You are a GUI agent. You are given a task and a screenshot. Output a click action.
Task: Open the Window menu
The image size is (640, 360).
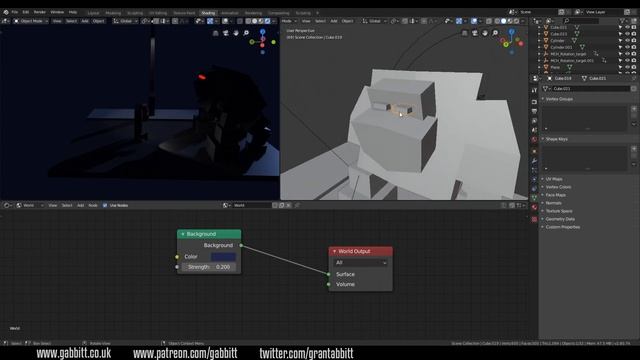pos(57,12)
